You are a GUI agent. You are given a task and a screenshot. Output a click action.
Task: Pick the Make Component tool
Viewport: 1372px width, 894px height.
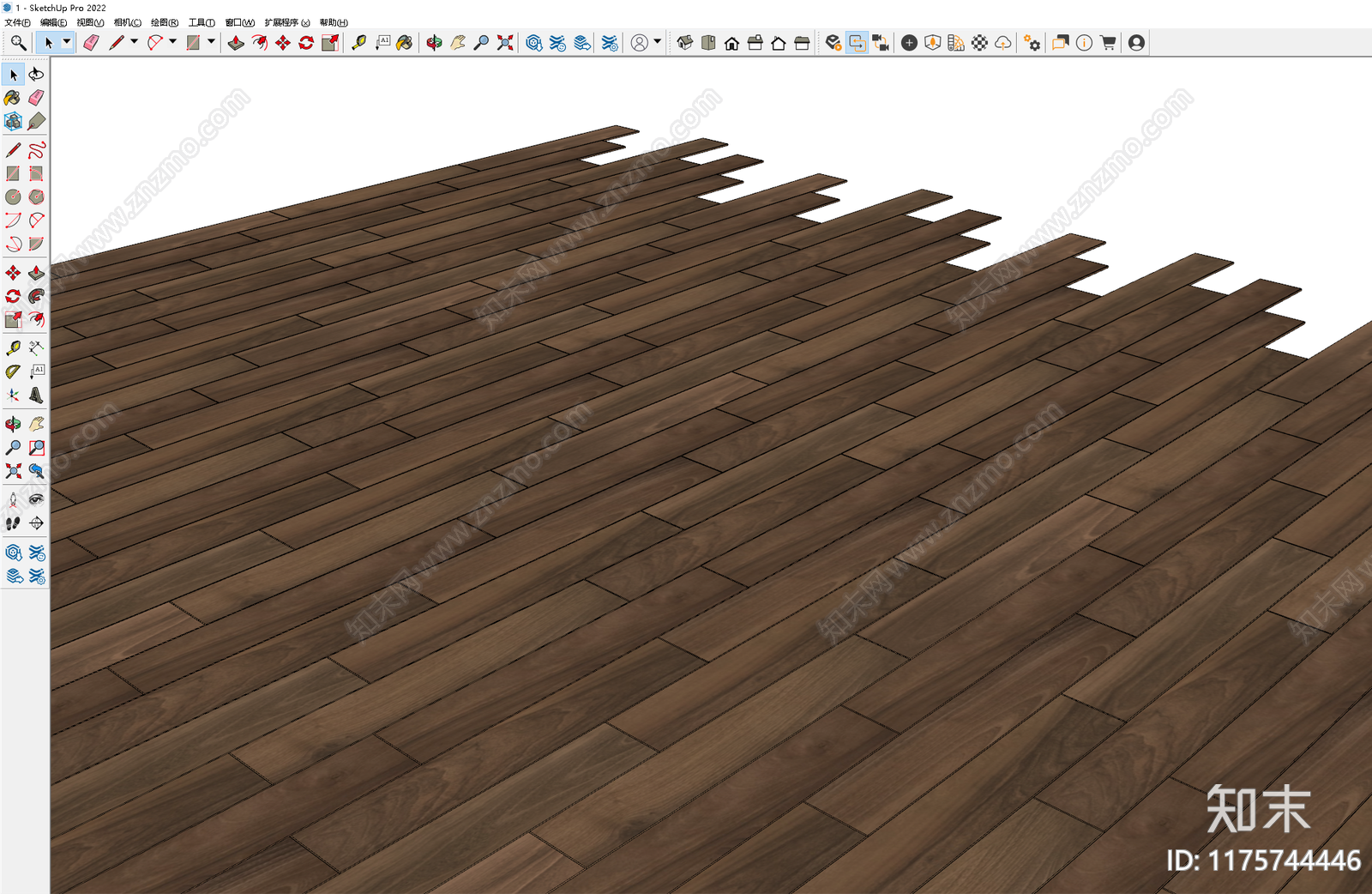click(13, 121)
